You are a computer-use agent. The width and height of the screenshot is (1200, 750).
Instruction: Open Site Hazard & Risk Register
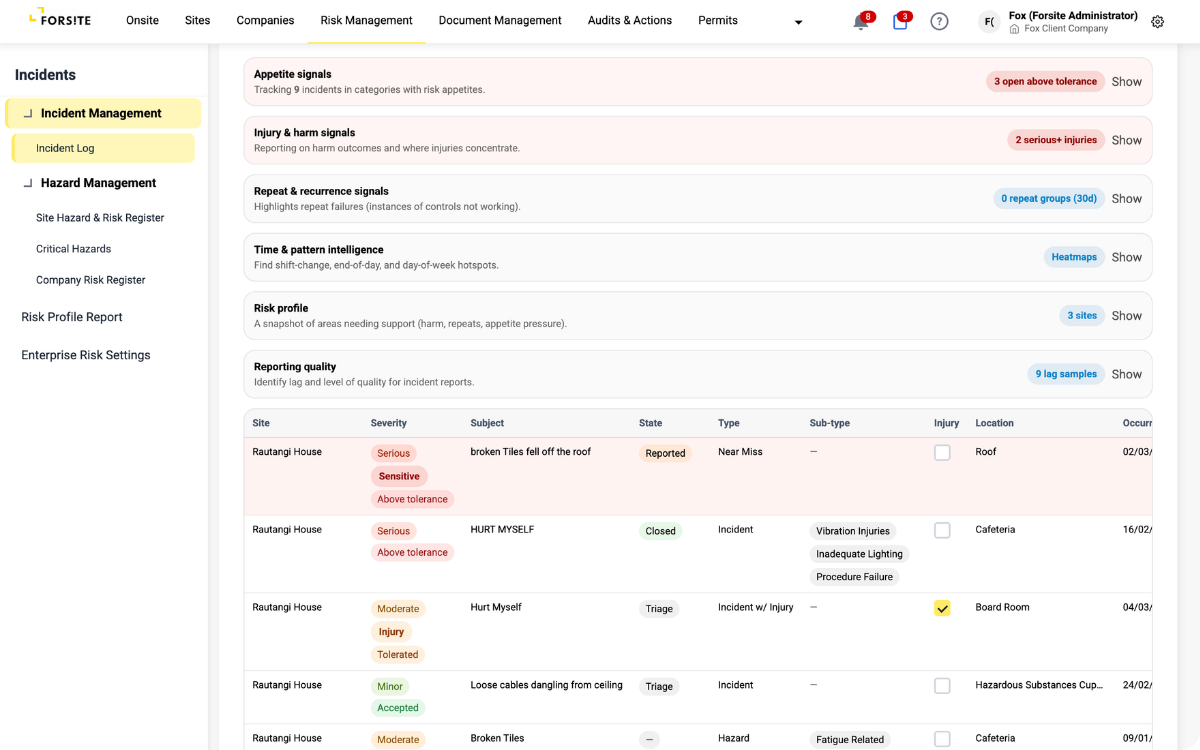point(100,218)
